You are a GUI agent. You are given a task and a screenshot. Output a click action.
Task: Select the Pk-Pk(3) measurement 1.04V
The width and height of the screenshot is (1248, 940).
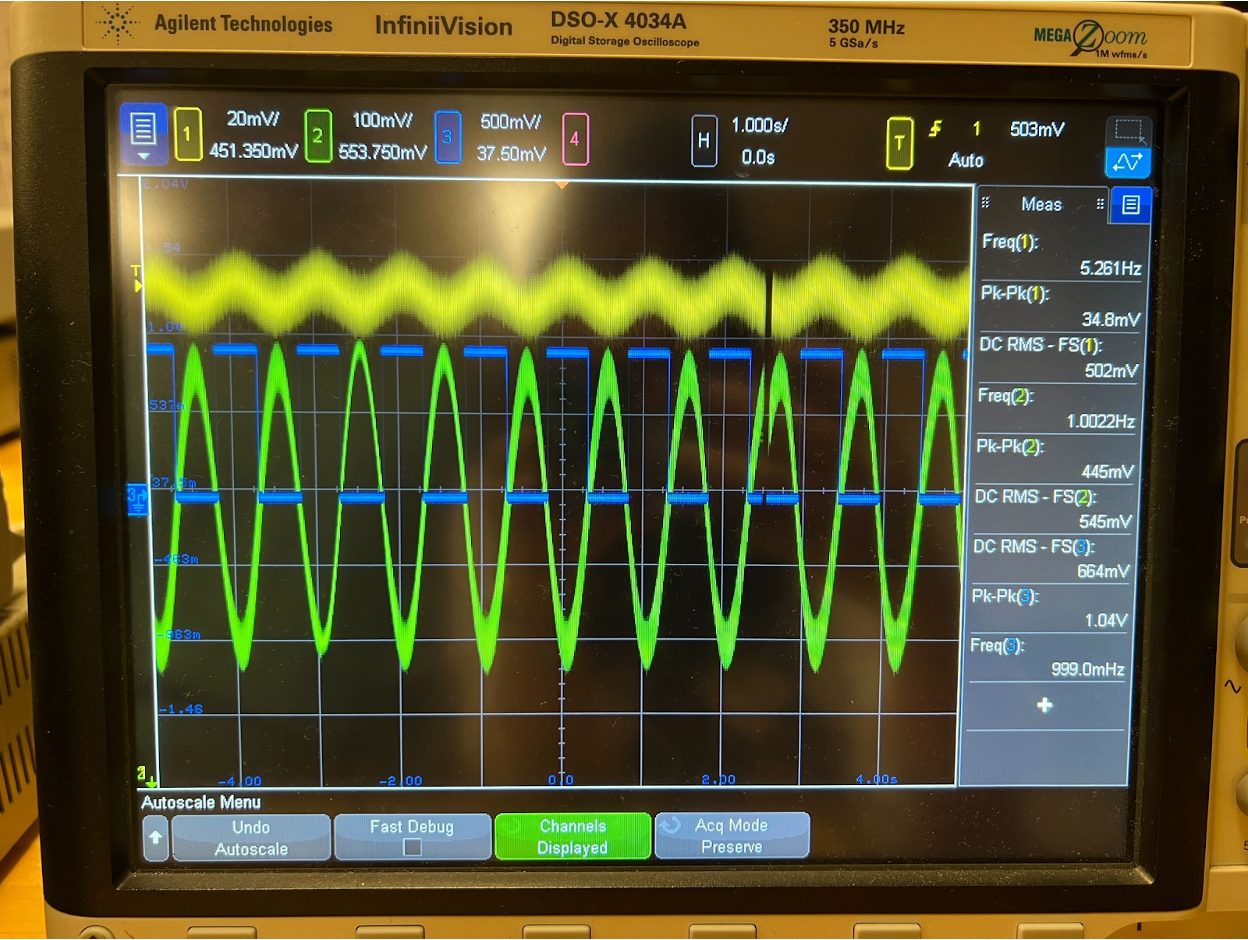pos(1050,608)
